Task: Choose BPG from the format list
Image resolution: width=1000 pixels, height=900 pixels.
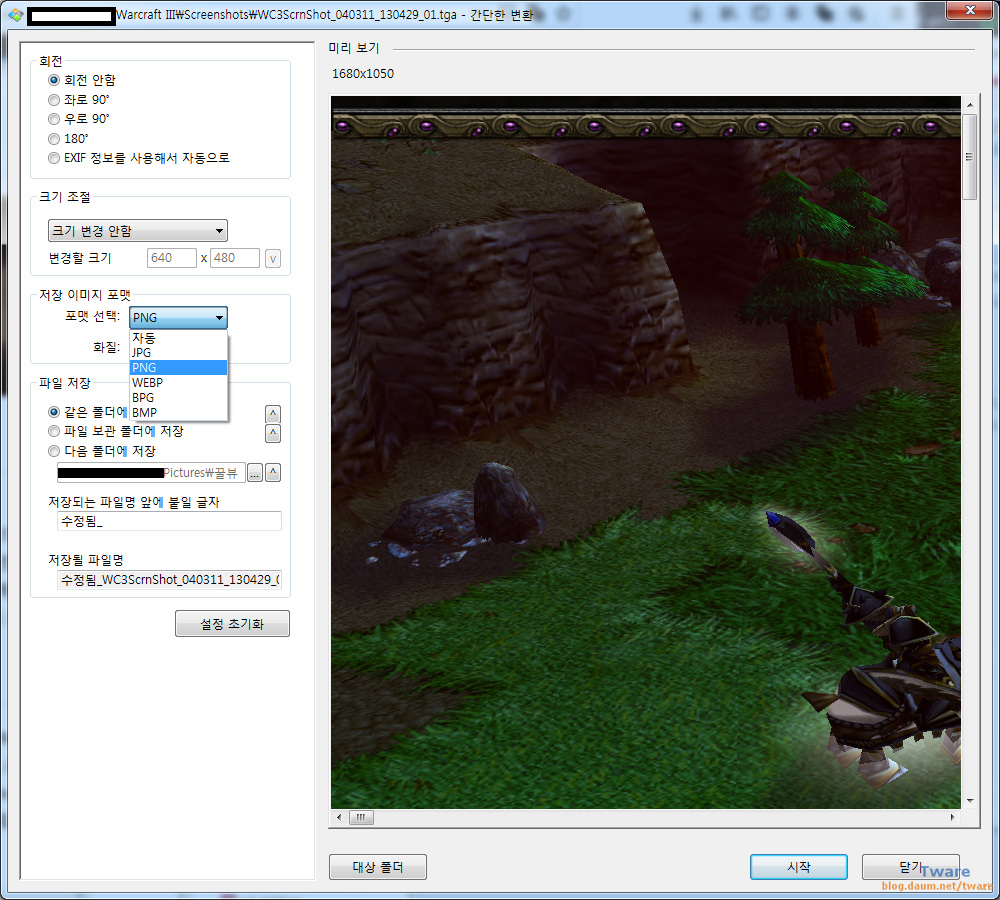Action: (x=179, y=397)
